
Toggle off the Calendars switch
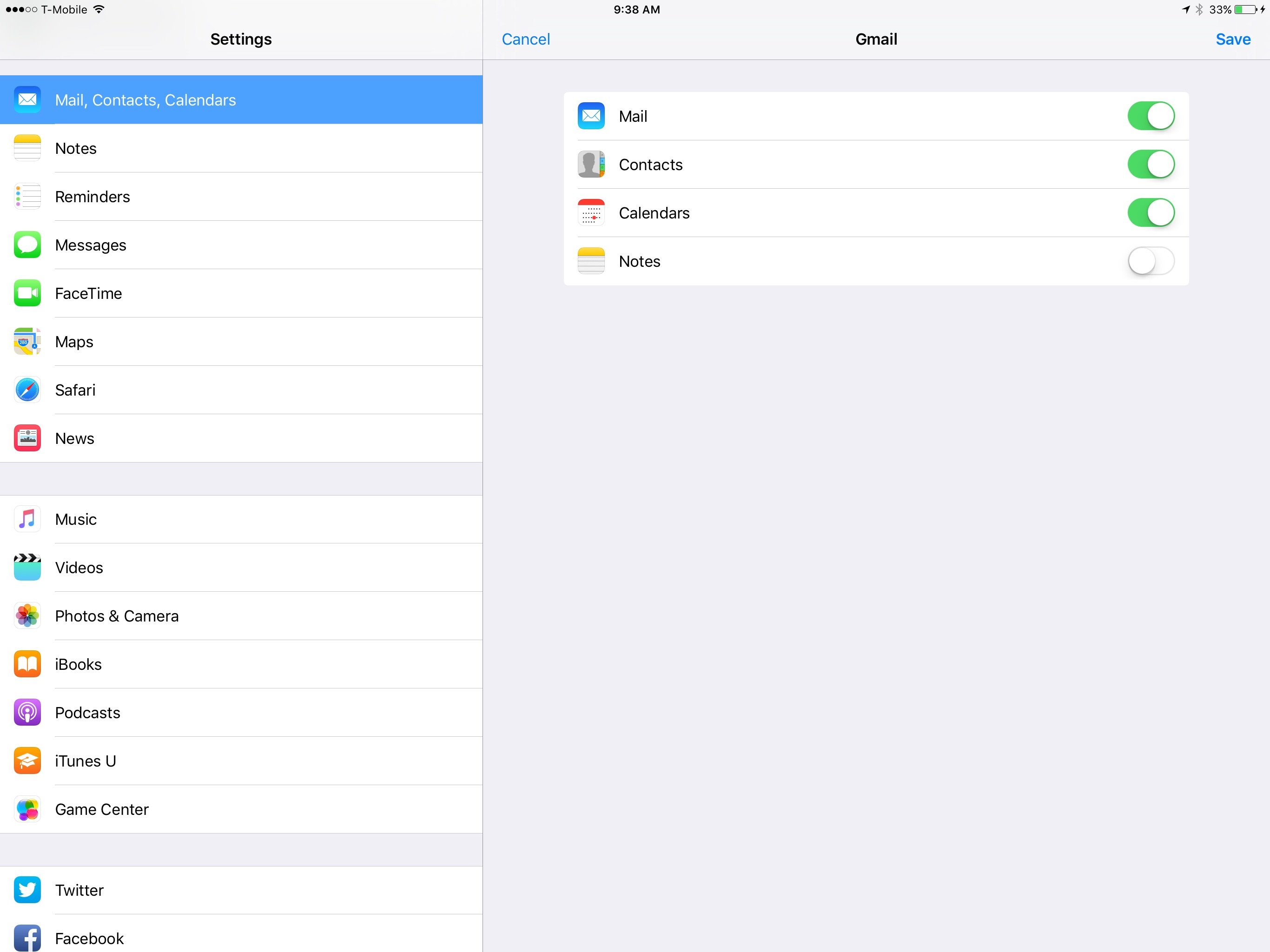1151,212
